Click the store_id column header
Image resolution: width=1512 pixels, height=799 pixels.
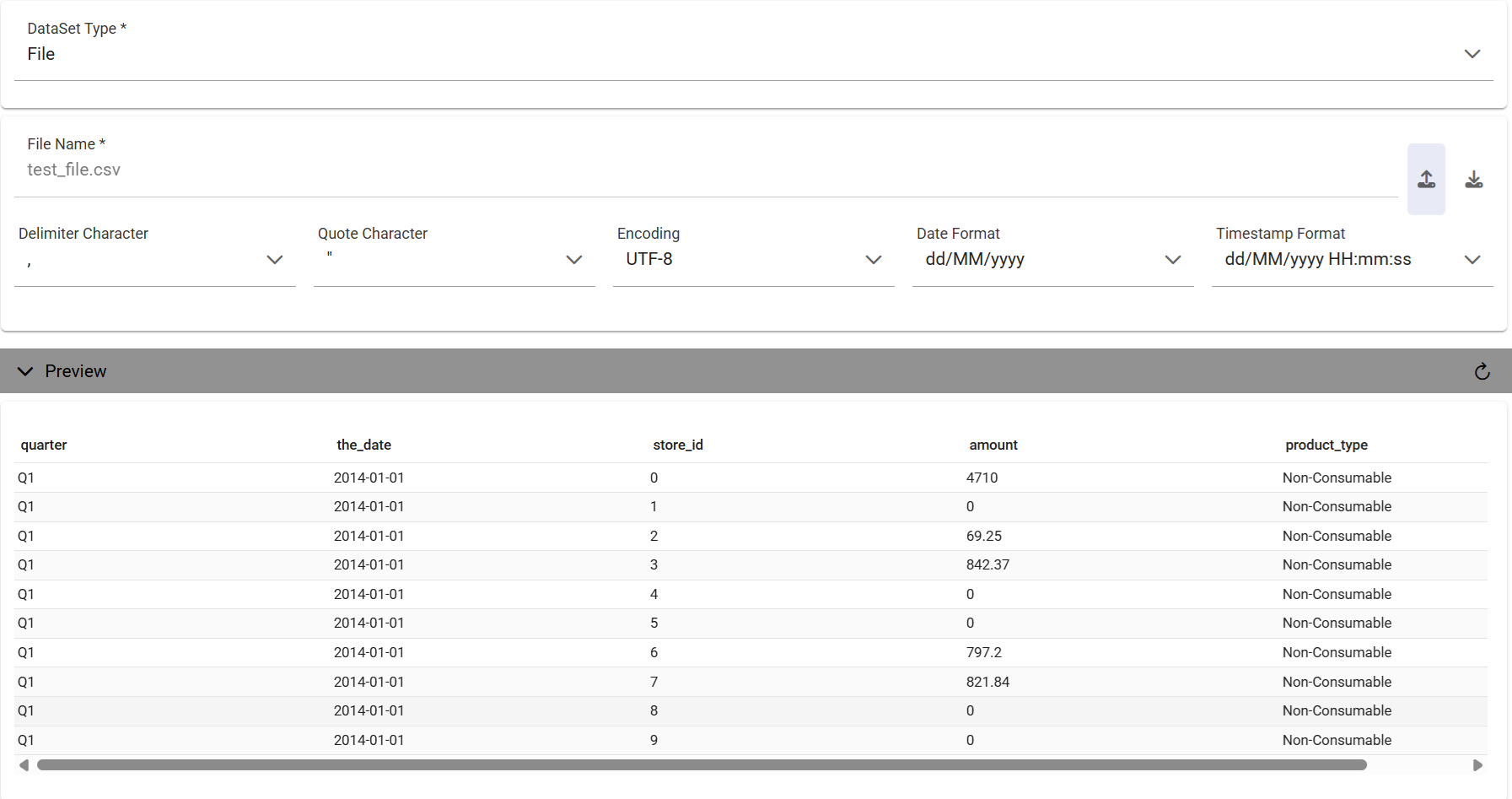678,445
